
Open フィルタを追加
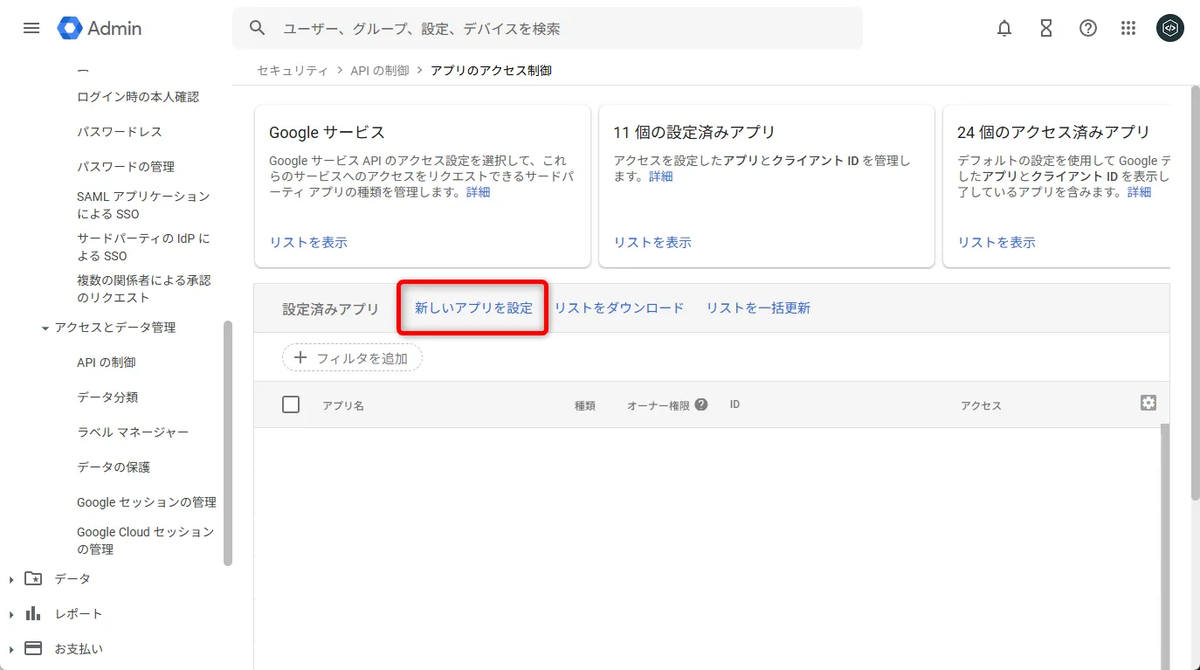point(352,357)
